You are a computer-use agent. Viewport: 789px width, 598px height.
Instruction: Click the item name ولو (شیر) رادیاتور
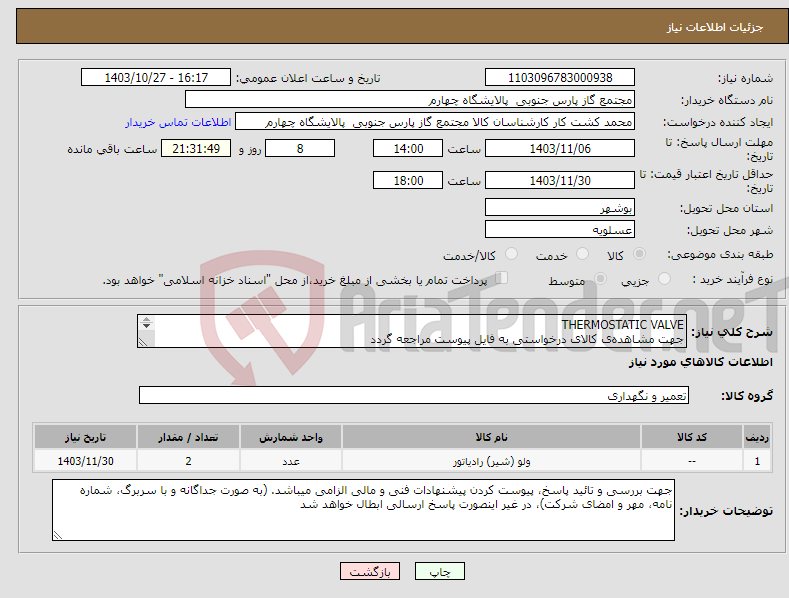pos(492,462)
